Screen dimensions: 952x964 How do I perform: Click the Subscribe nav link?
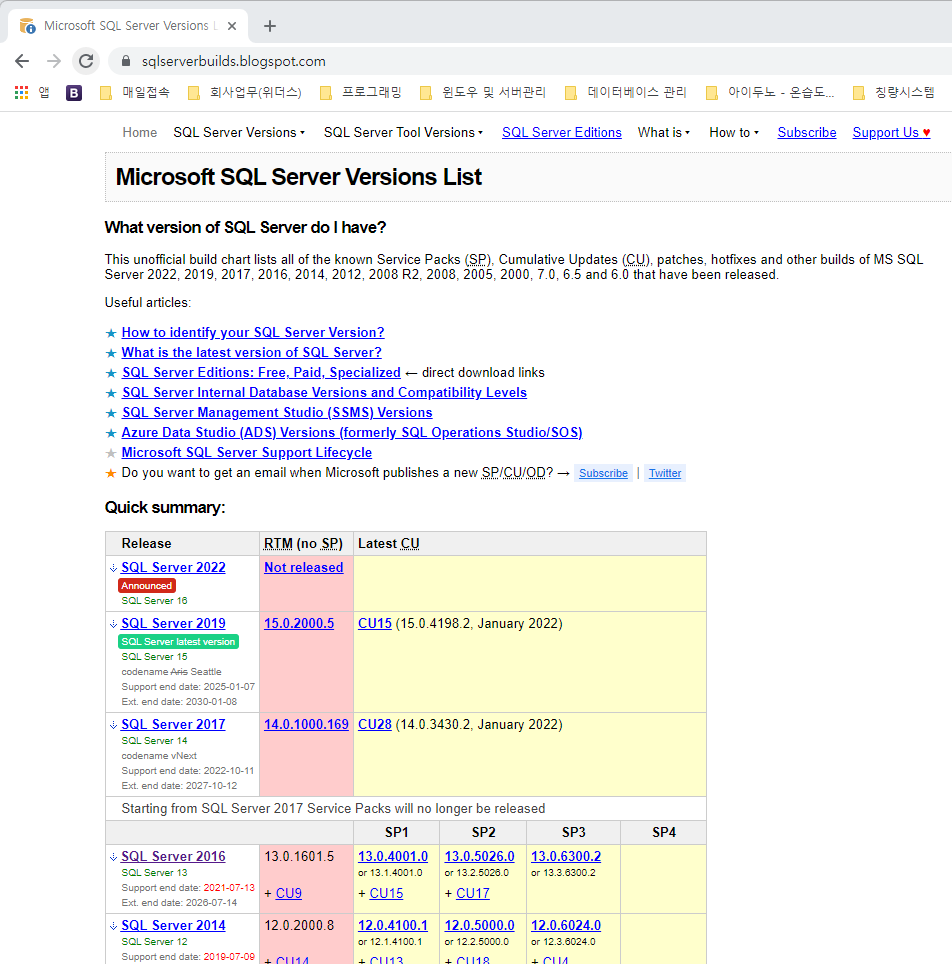pos(807,132)
